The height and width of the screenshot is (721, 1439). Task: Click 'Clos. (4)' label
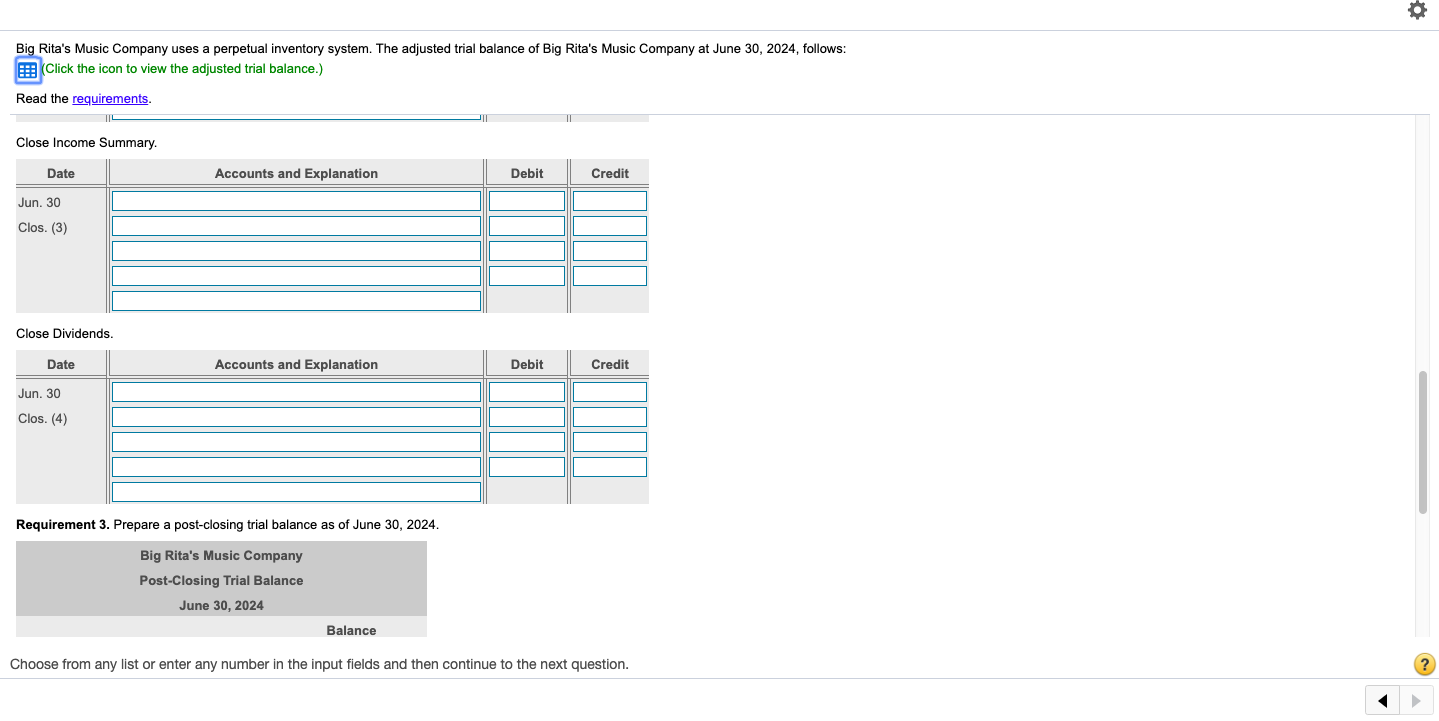[x=43, y=419]
